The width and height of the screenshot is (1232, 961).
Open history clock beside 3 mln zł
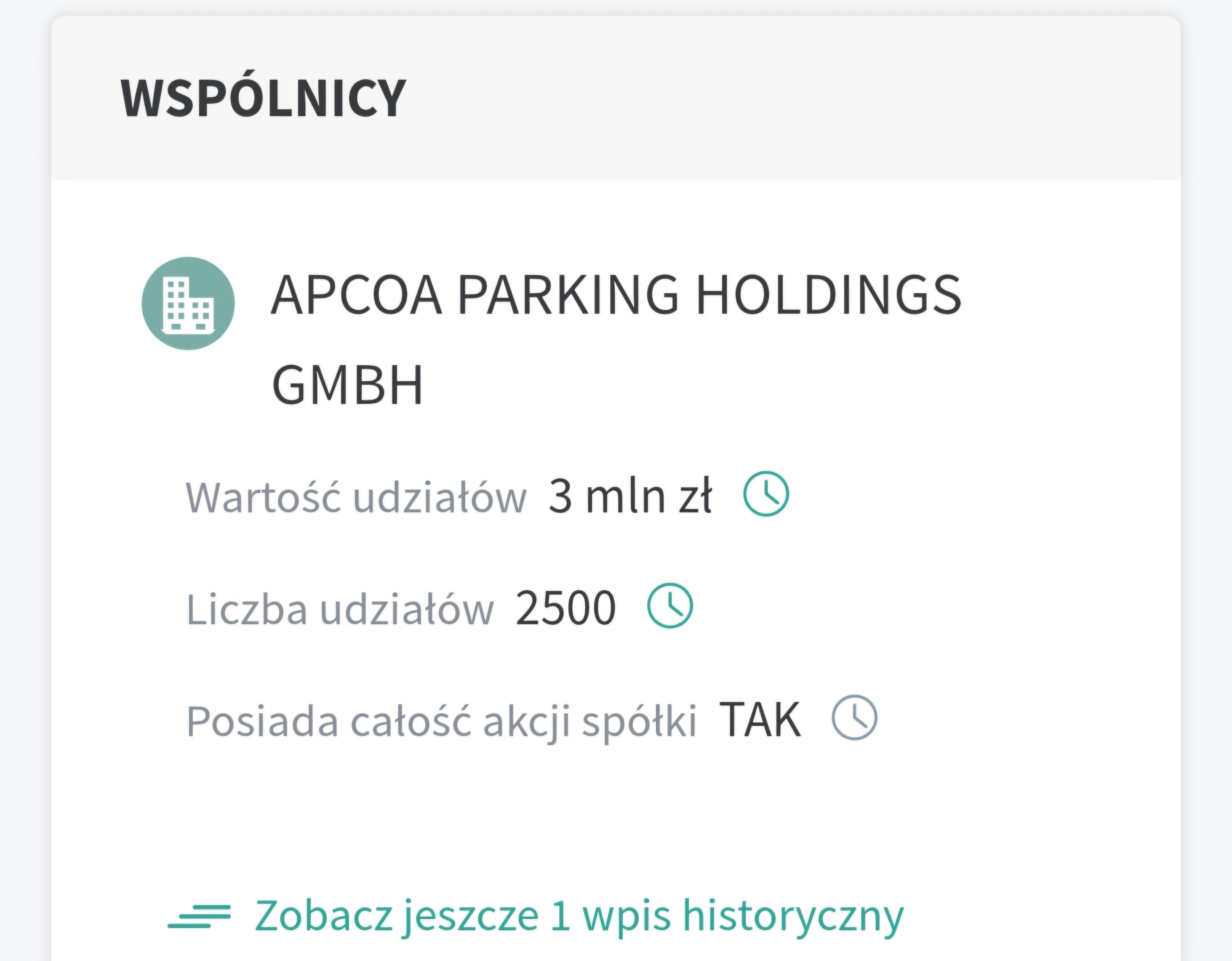tap(766, 494)
